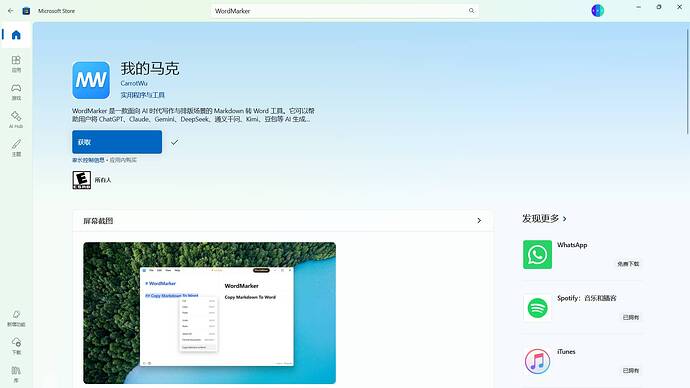Open 发现更多 (Discover more) heading
The height and width of the screenshot is (388, 690).
[x=544, y=218]
